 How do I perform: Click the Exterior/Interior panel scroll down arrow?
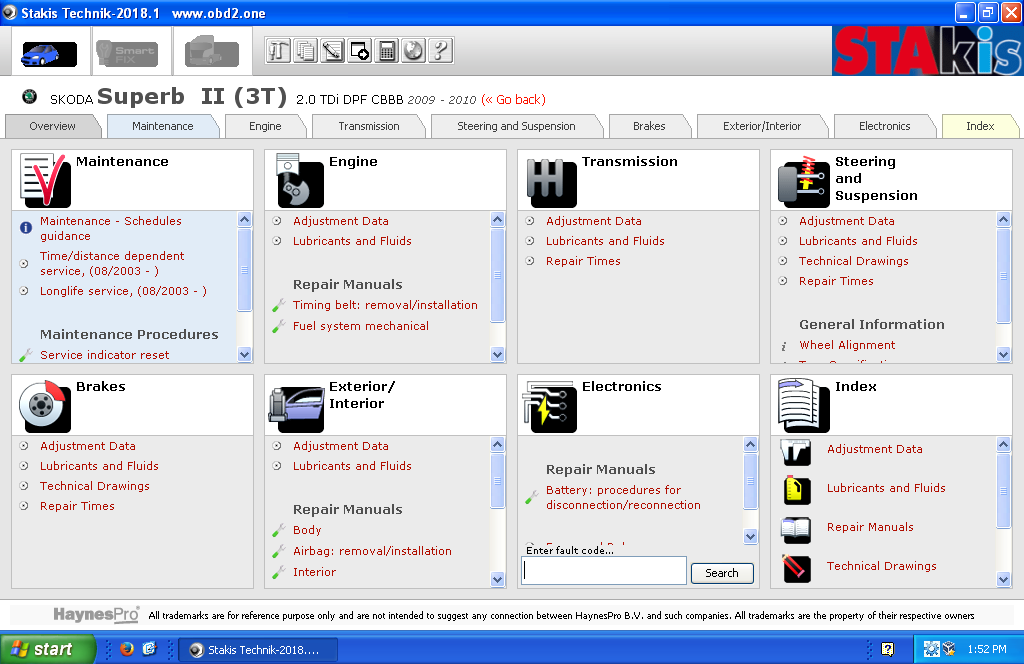498,579
